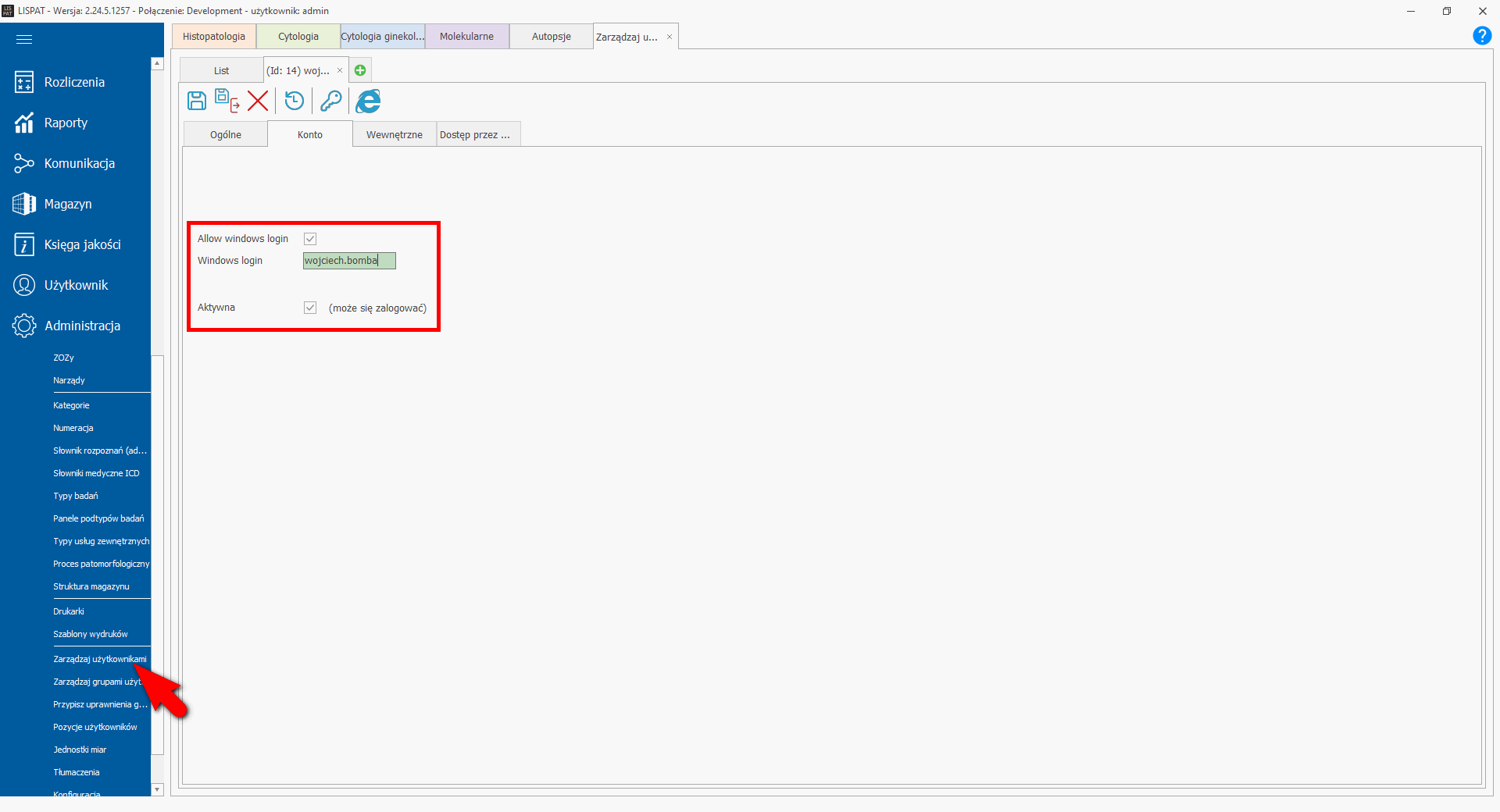Switch to the Ogólne tab
Image resolution: width=1500 pixels, height=812 pixels.
click(x=226, y=134)
